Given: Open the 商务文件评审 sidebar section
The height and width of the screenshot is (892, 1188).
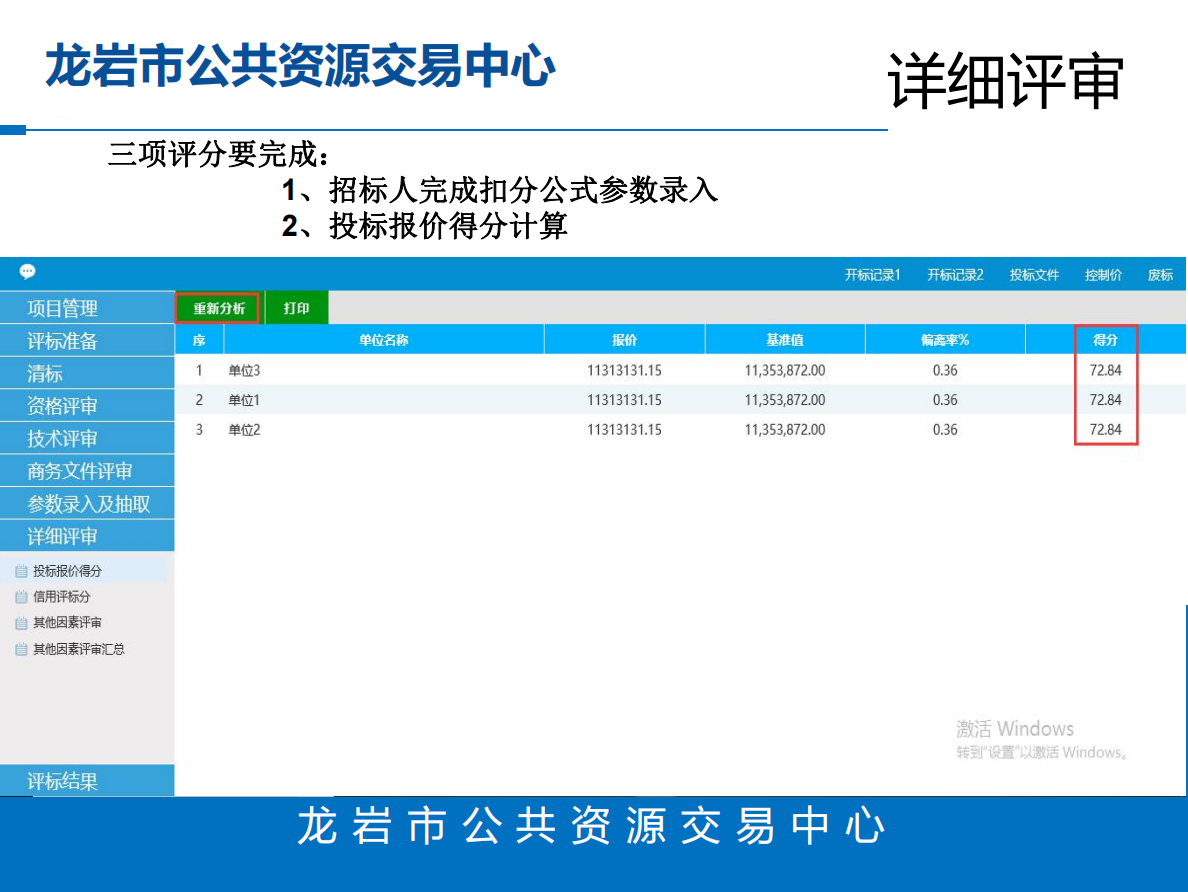Looking at the screenshot, I should 87,471.
